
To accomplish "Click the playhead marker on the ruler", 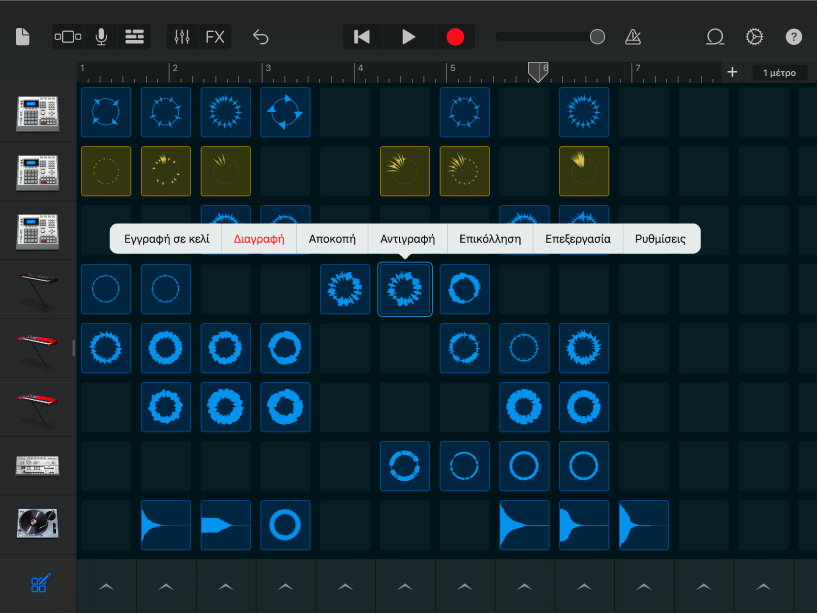I will click(x=537, y=72).
